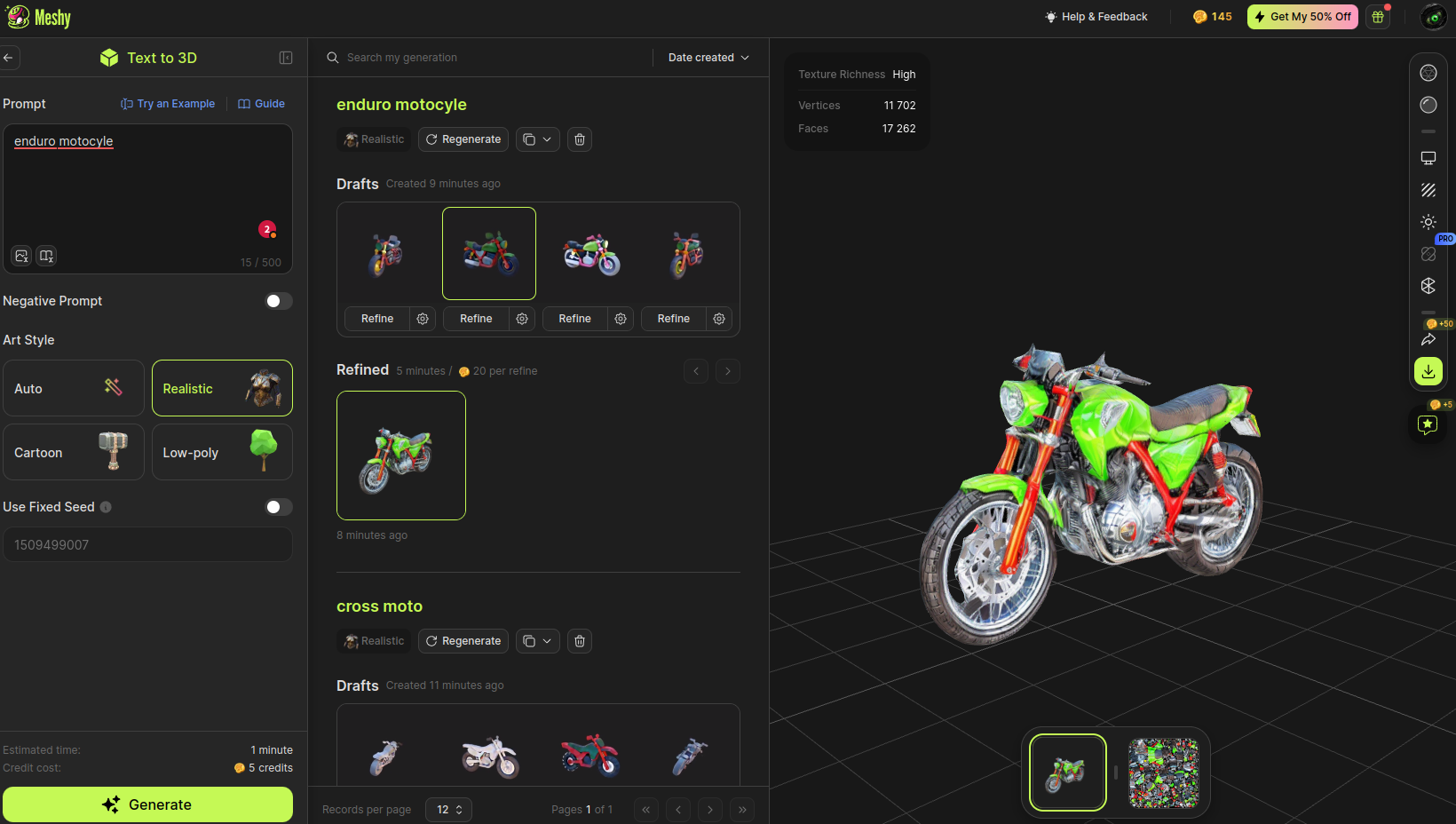Open the user profile avatar
This screenshot has height=824, width=1456.
pos(1434,17)
